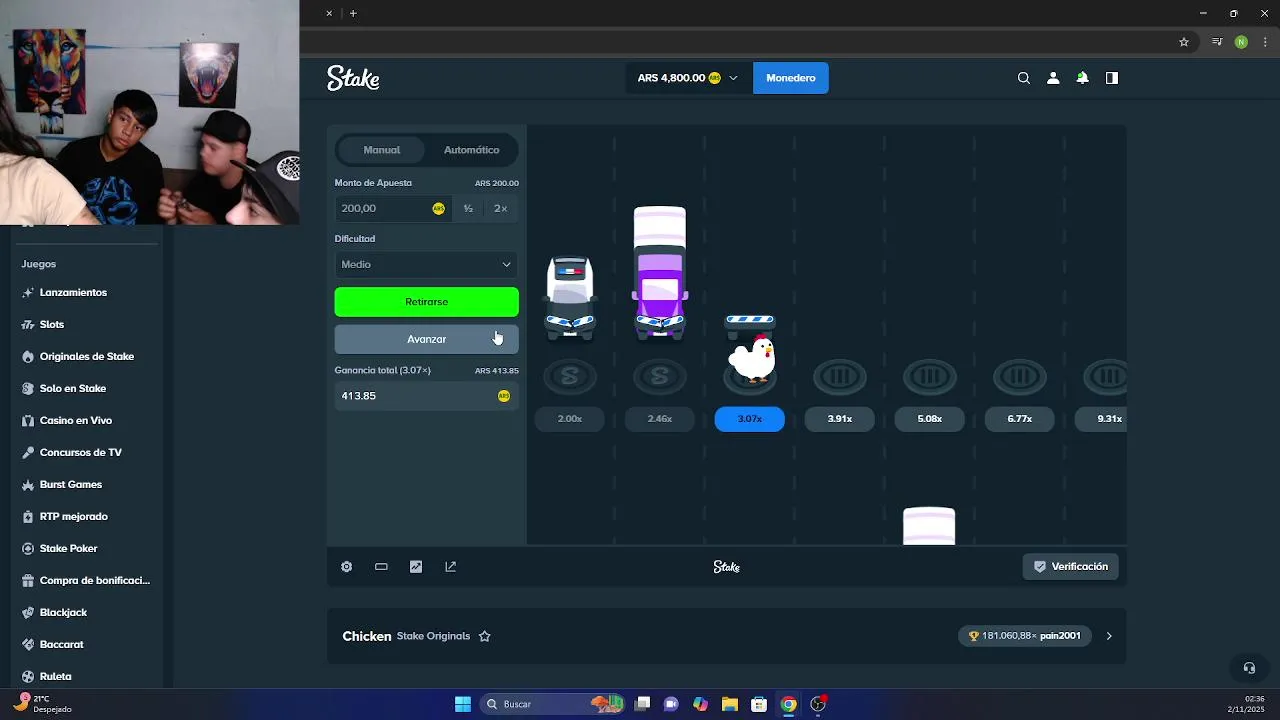Open Copilot icon in taskbar
This screenshot has height=720, width=1280.
coord(700,704)
